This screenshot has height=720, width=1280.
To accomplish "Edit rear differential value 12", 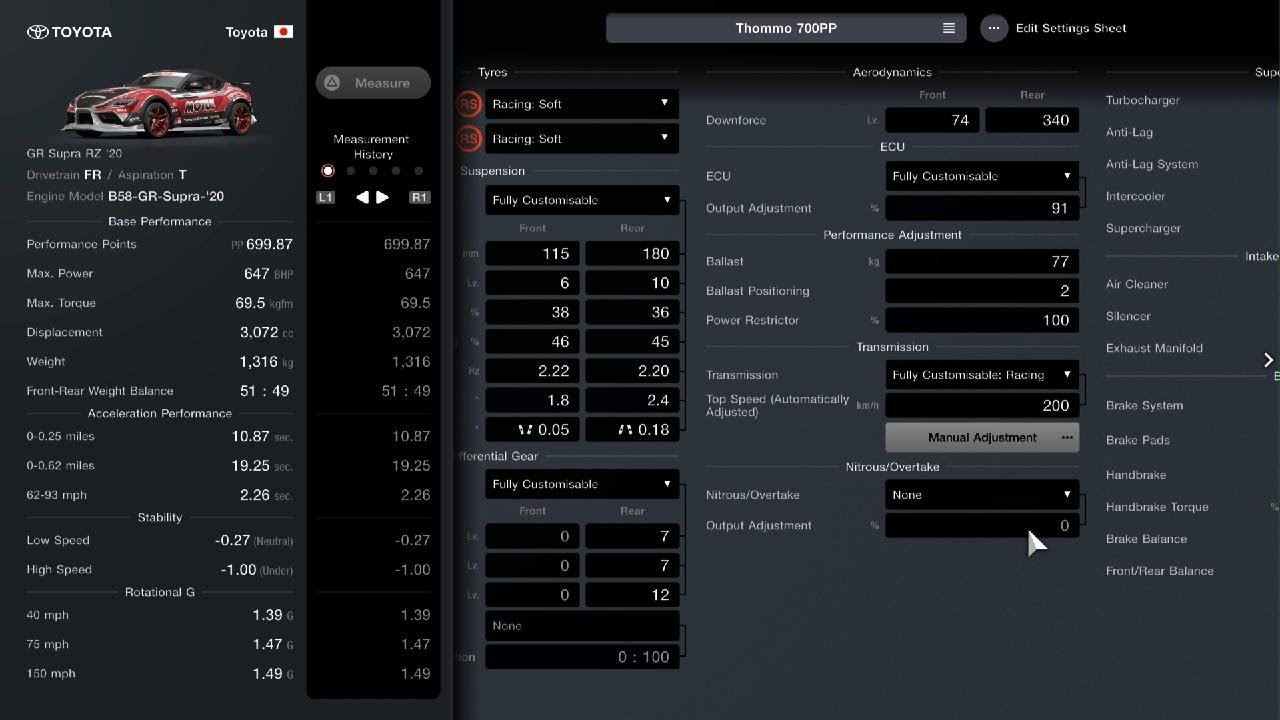I will tap(632, 594).
